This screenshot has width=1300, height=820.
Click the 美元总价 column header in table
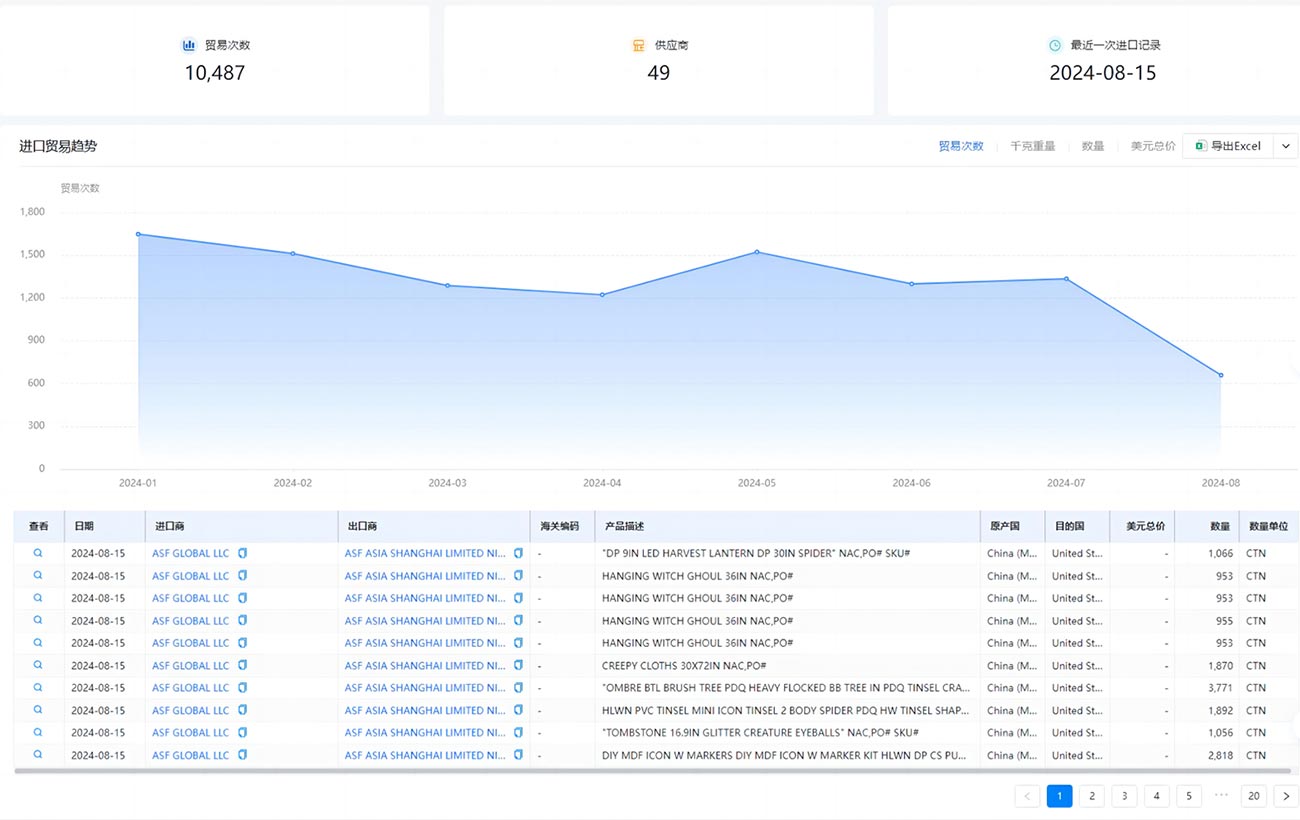click(1142, 526)
